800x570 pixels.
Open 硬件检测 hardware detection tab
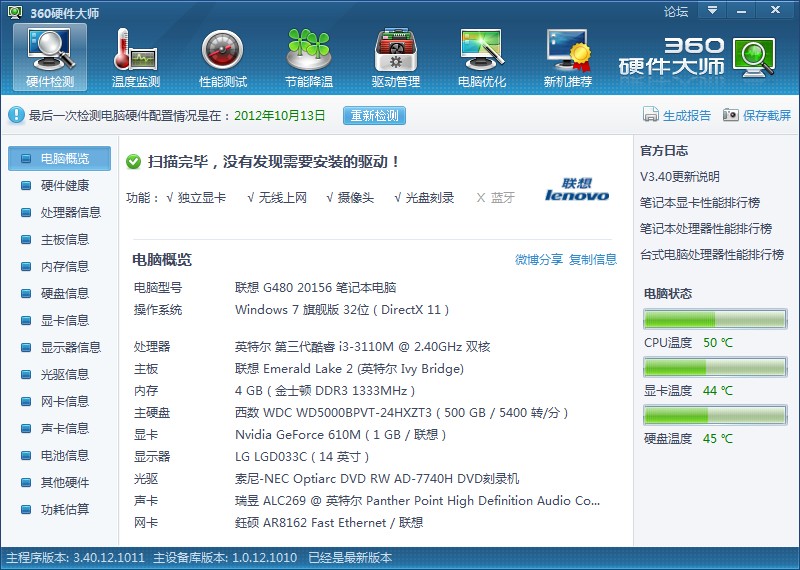[x=50, y=58]
